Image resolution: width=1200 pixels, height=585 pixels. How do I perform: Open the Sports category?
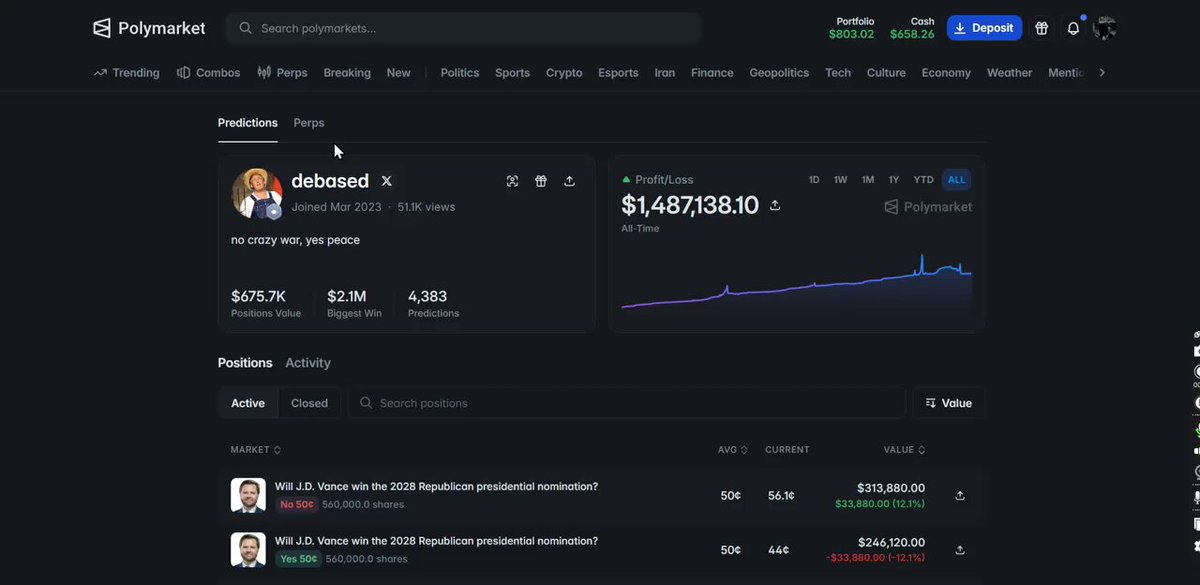pos(512,73)
